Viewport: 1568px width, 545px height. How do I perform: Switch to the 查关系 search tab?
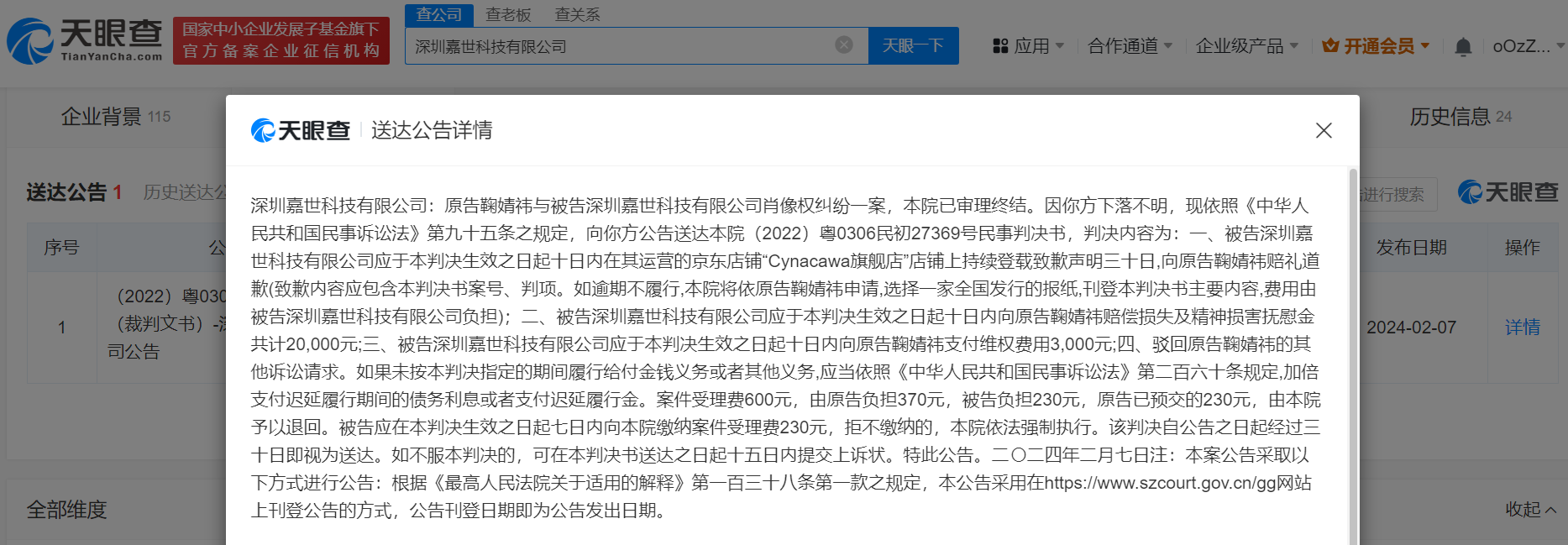[x=577, y=15]
